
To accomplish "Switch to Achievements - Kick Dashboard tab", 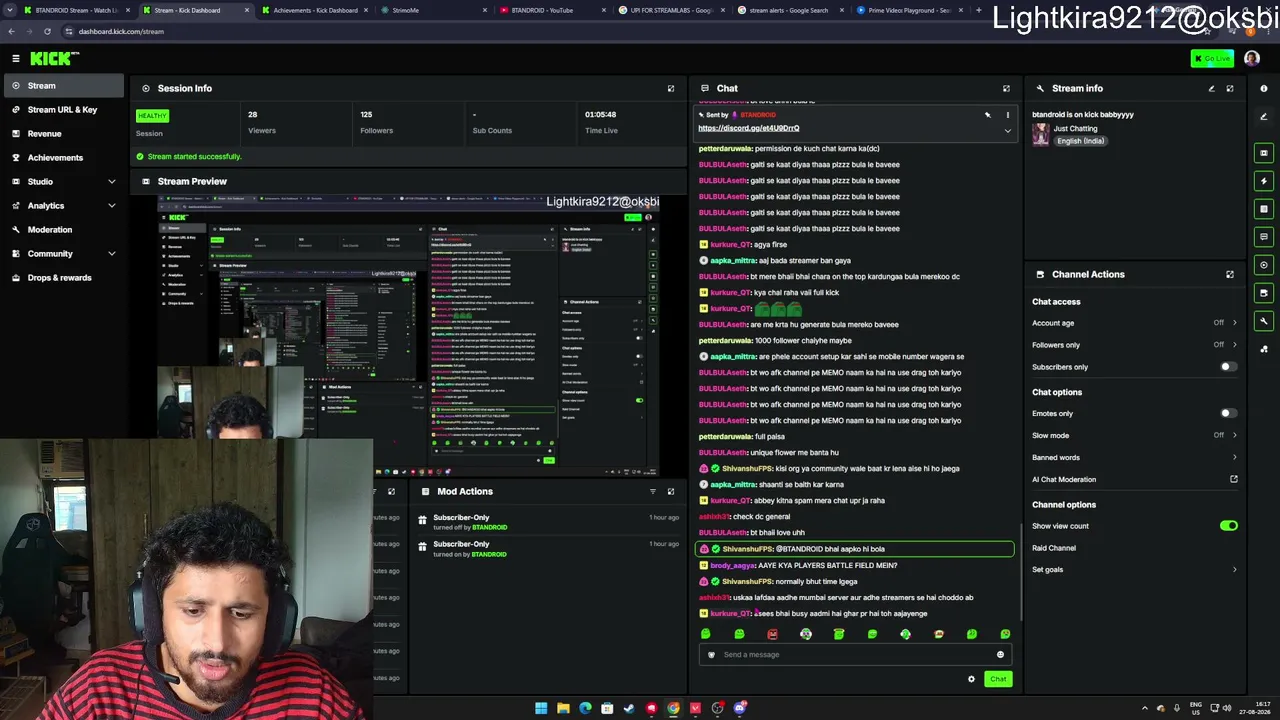I will 315,10.
